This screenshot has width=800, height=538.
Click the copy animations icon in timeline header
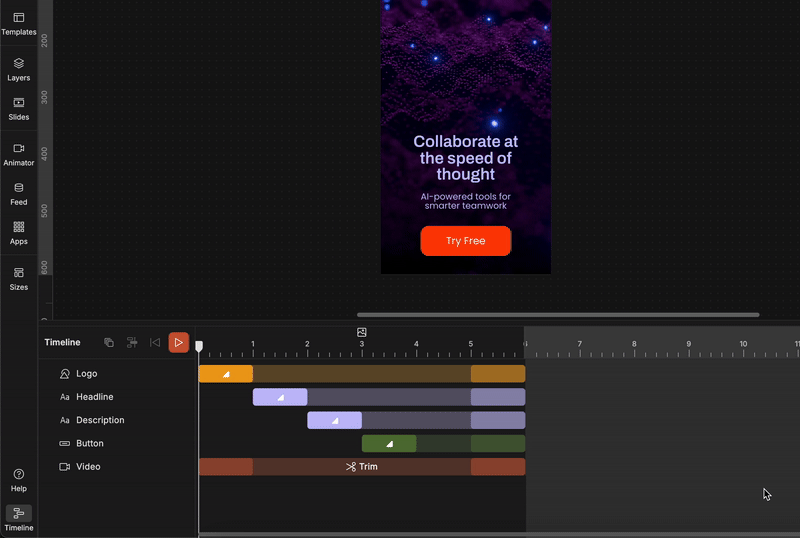click(x=109, y=343)
